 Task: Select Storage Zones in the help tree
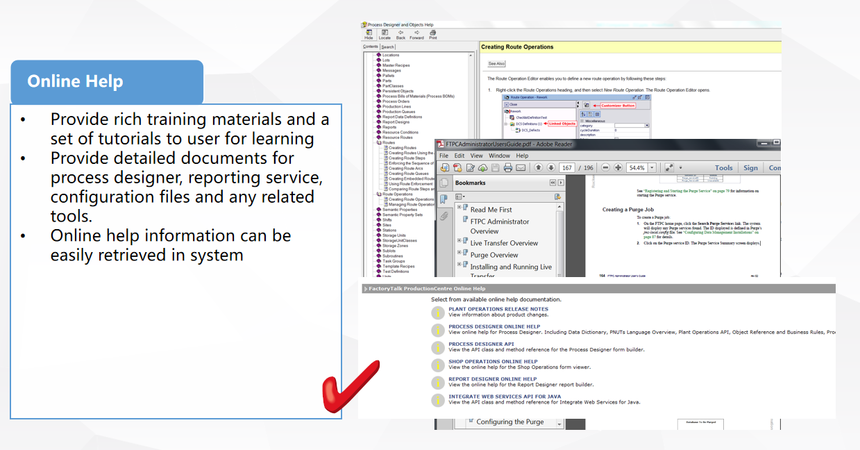click(395, 246)
